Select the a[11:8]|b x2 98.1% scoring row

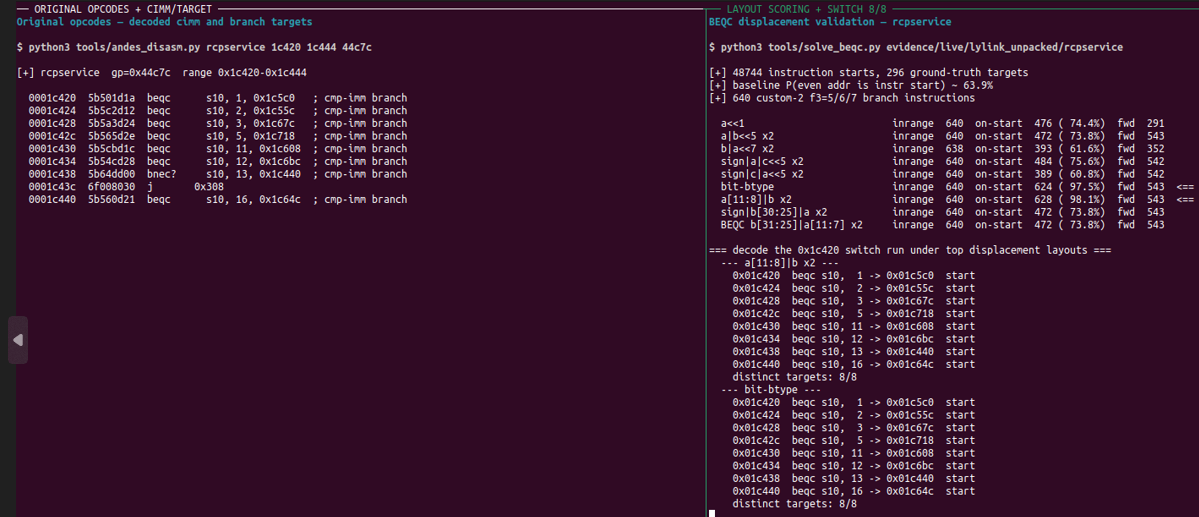click(x=957, y=200)
